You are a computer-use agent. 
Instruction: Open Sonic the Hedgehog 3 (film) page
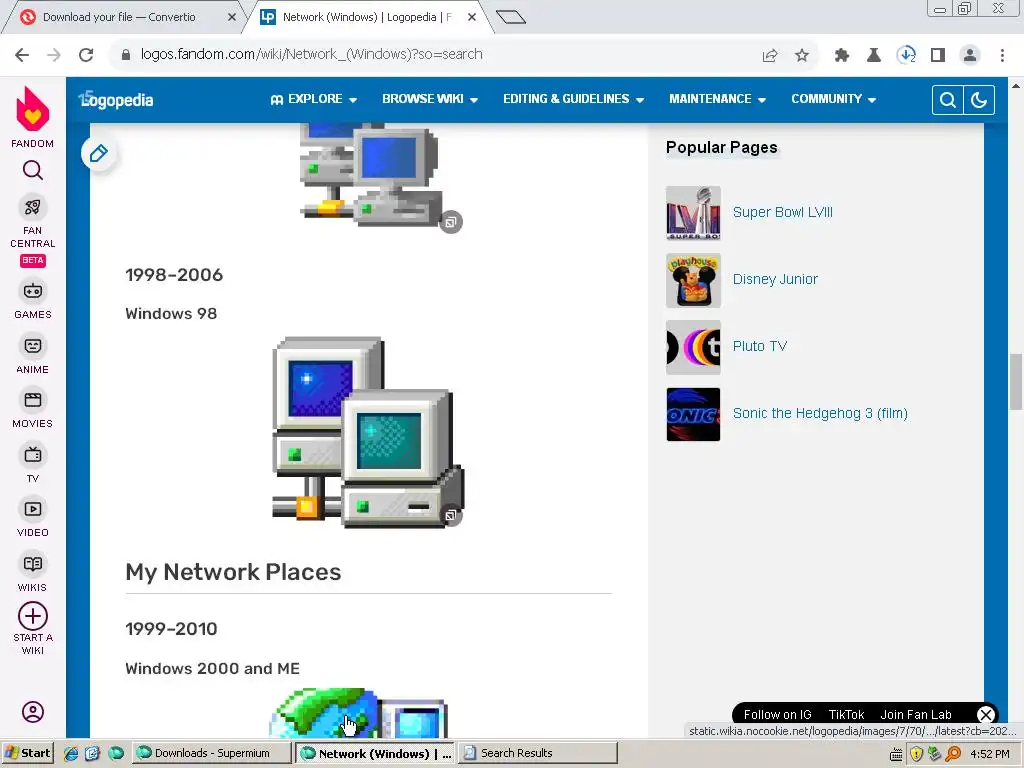[x=820, y=413]
